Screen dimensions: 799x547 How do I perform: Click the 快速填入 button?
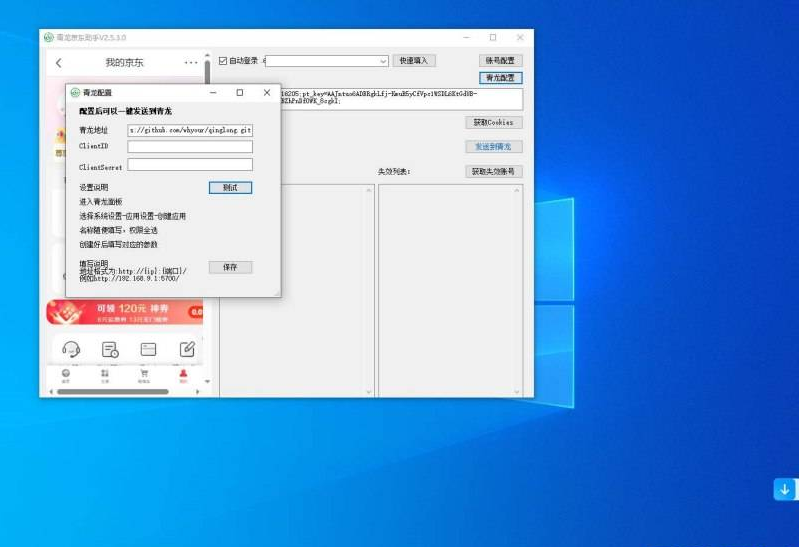tap(413, 61)
